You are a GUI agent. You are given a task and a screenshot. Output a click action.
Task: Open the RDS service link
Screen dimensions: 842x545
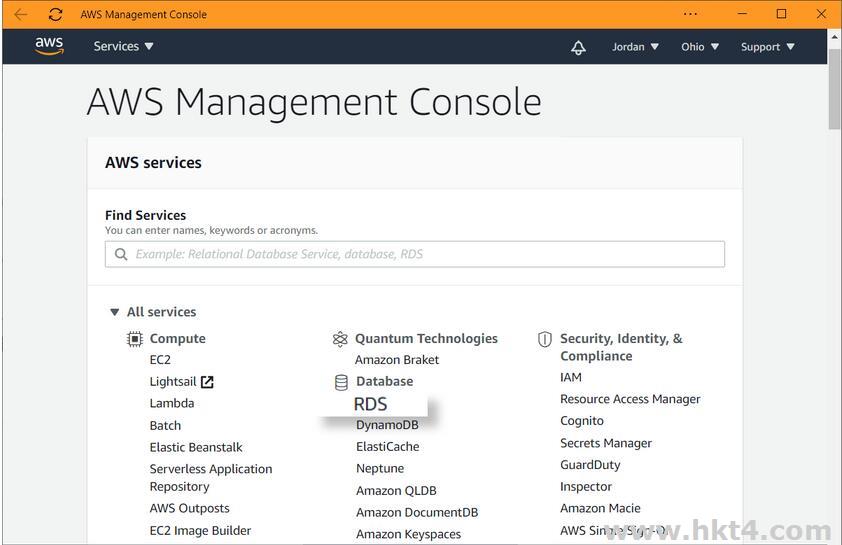tap(370, 404)
